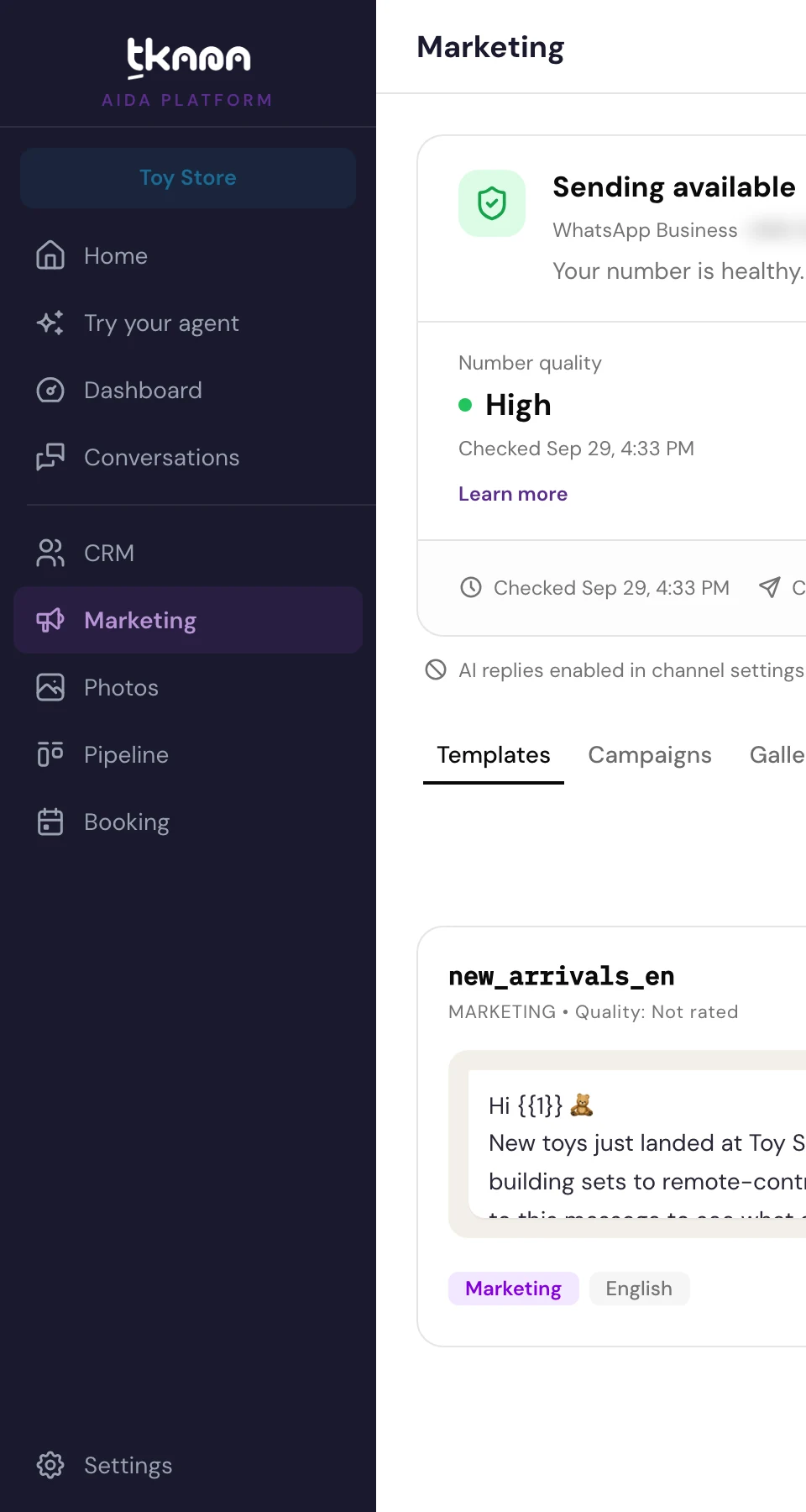Click the Learn more link
Screen dimensions: 806x1512
(x=513, y=494)
